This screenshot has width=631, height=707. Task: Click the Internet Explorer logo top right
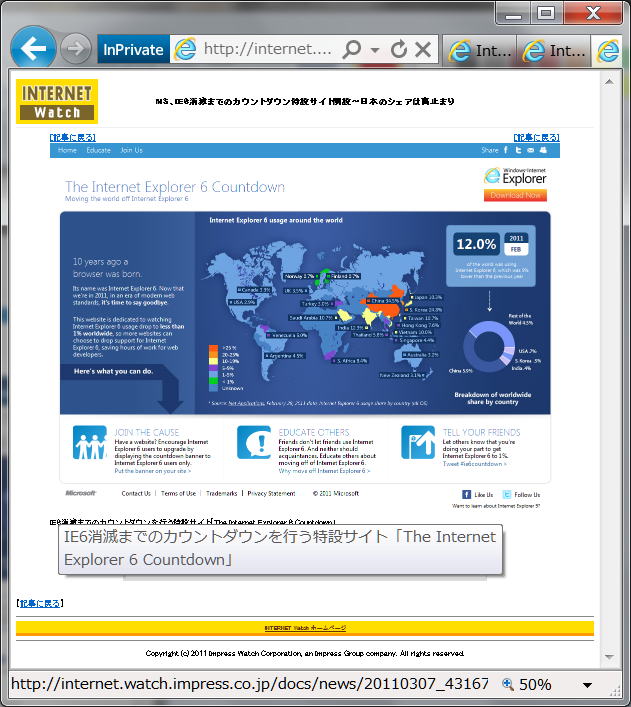(515, 176)
